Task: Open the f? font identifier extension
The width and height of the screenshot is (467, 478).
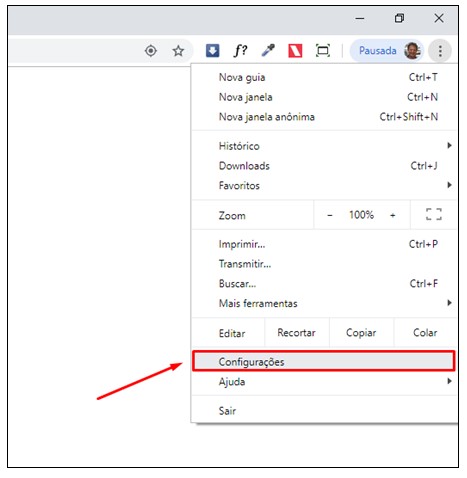Action: pos(240,51)
